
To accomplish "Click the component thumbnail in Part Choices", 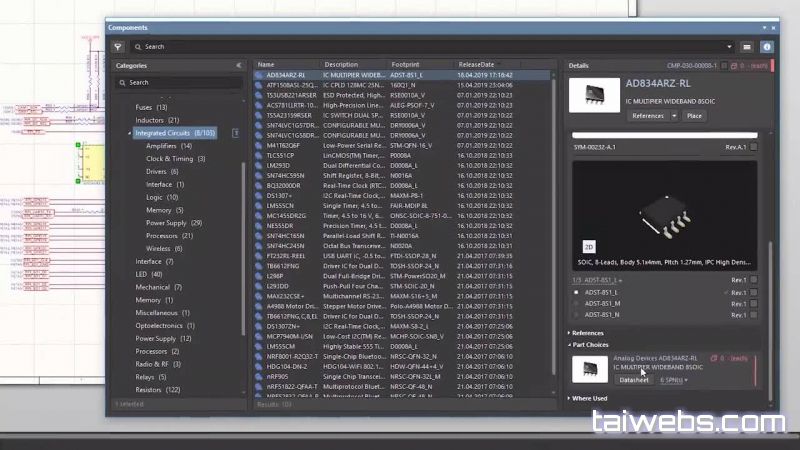I will 589,368.
